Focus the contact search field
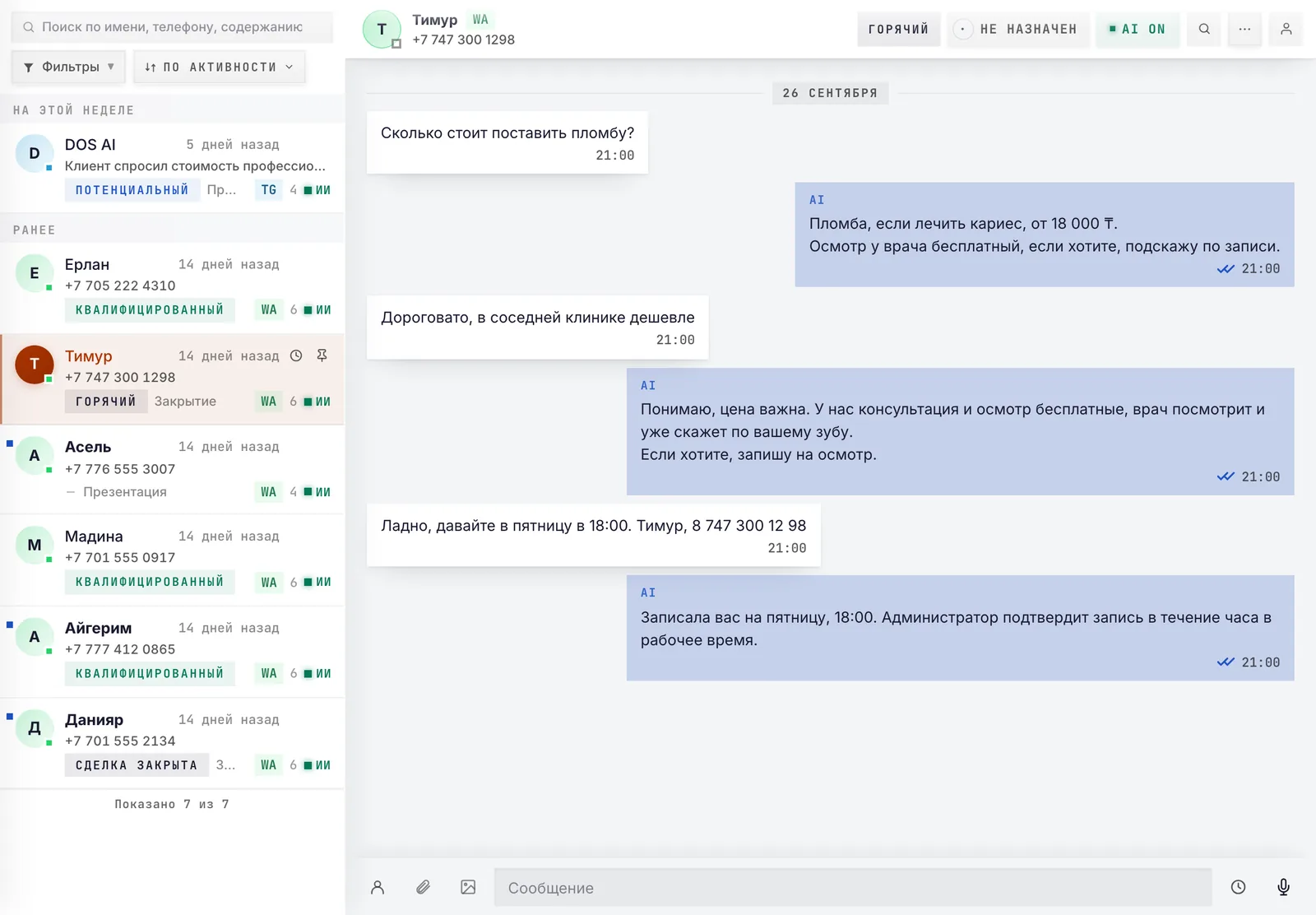 (x=172, y=27)
